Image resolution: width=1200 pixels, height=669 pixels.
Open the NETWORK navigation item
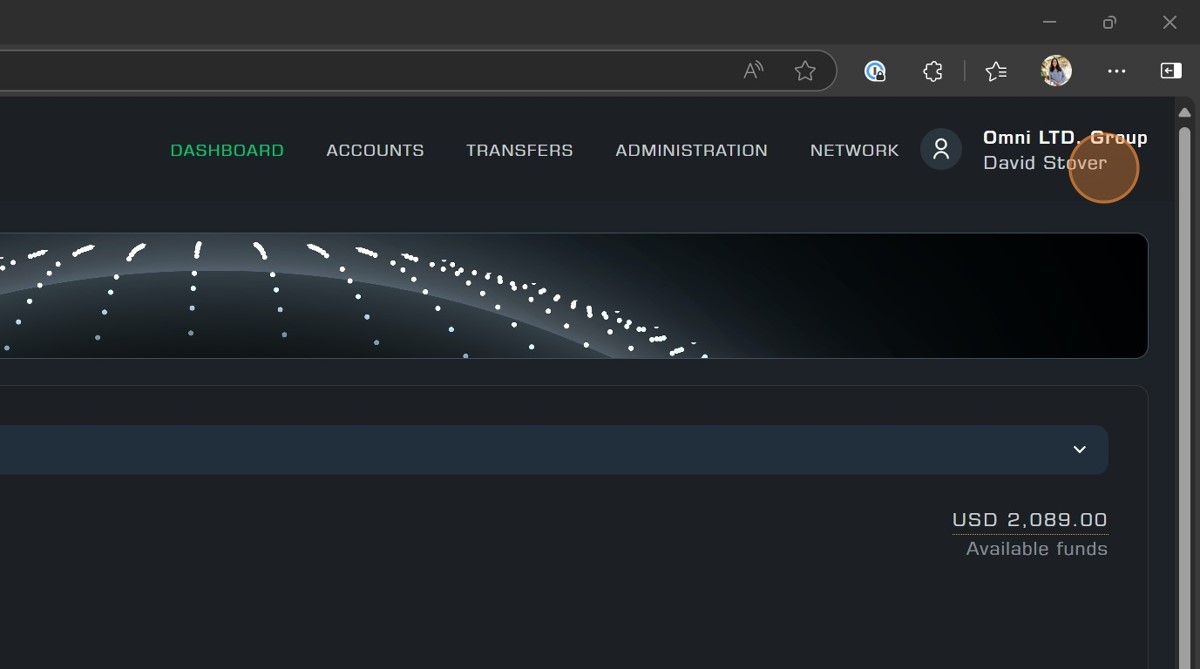[x=854, y=150]
